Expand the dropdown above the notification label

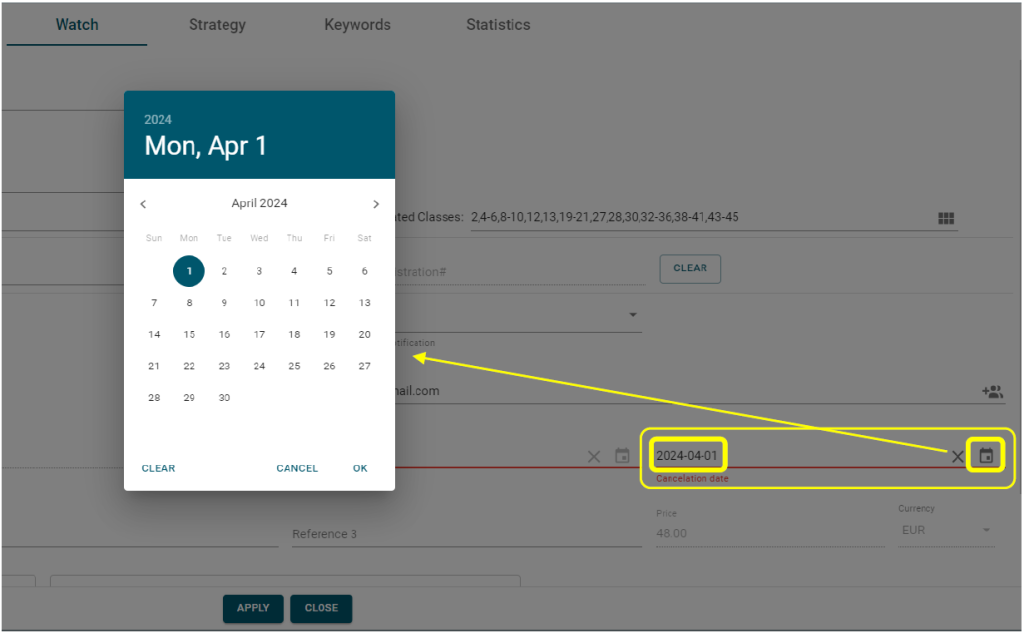point(632,315)
